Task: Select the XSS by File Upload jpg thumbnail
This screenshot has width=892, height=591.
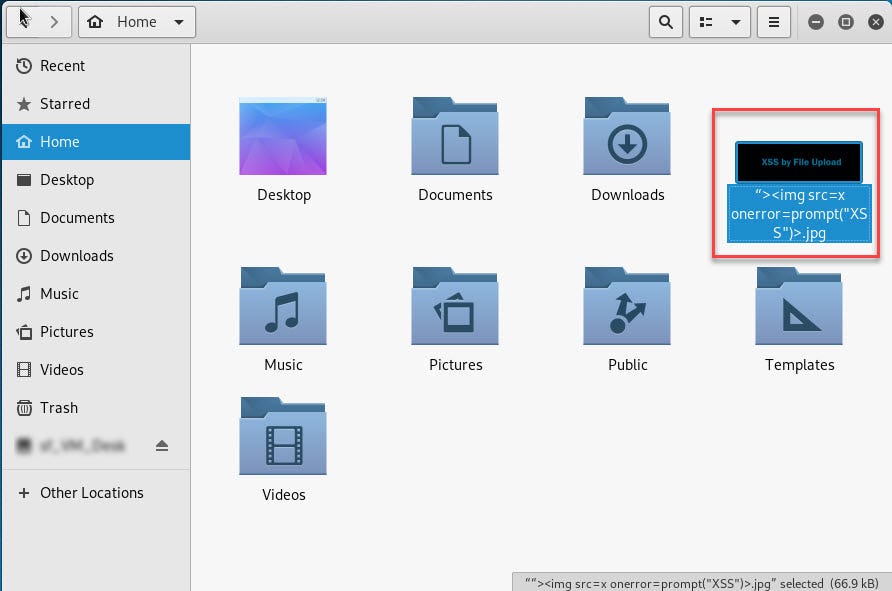Action: [798, 162]
